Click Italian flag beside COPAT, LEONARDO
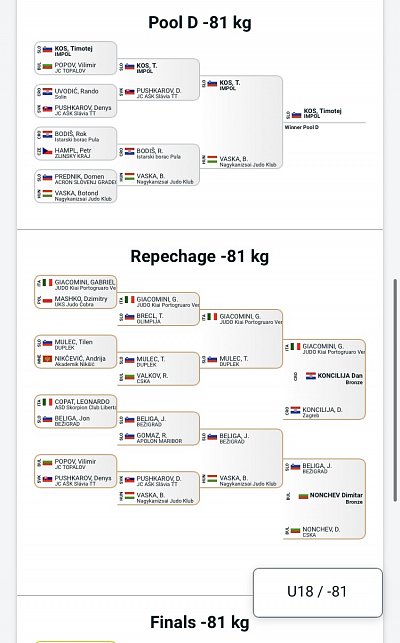 [x=48, y=402]
